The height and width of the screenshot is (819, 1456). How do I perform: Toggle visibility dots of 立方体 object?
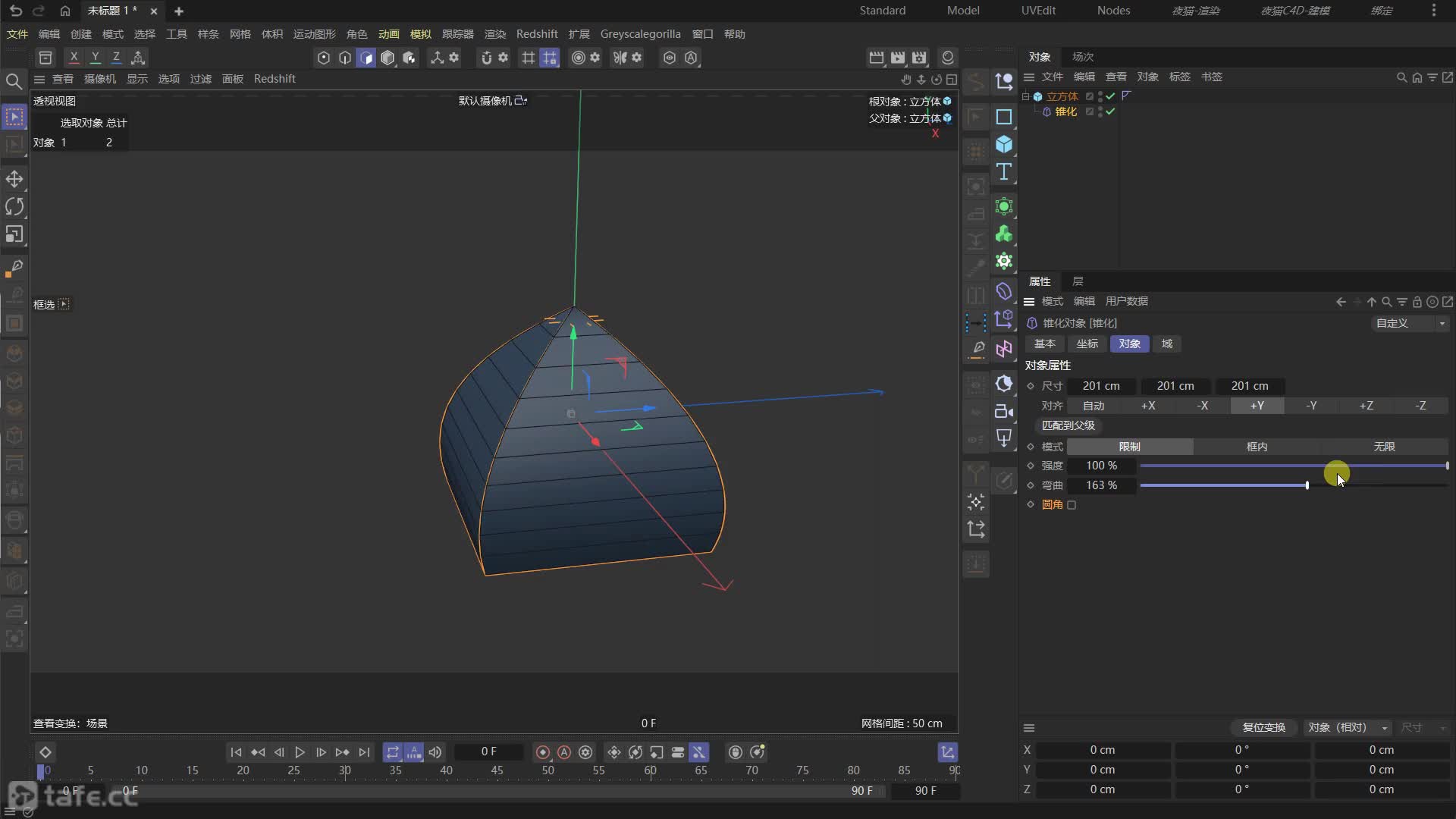point(1100,96)
